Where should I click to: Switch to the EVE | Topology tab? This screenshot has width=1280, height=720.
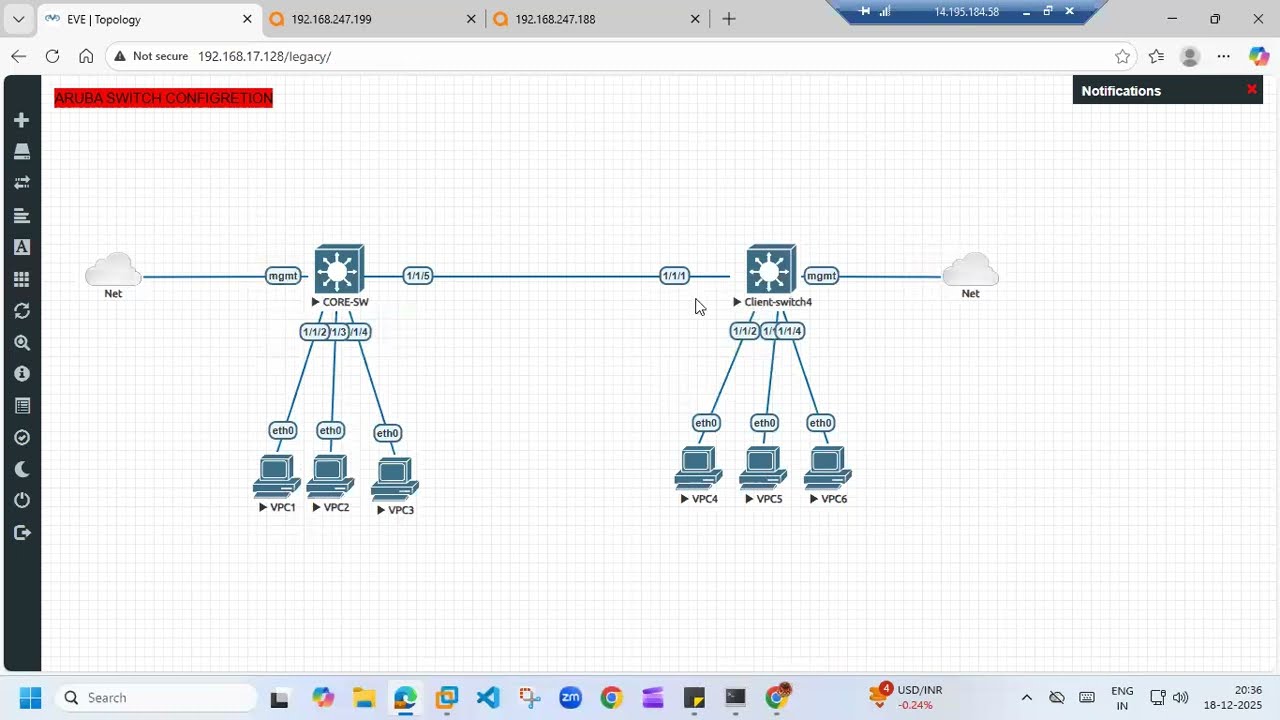(148, 19)
